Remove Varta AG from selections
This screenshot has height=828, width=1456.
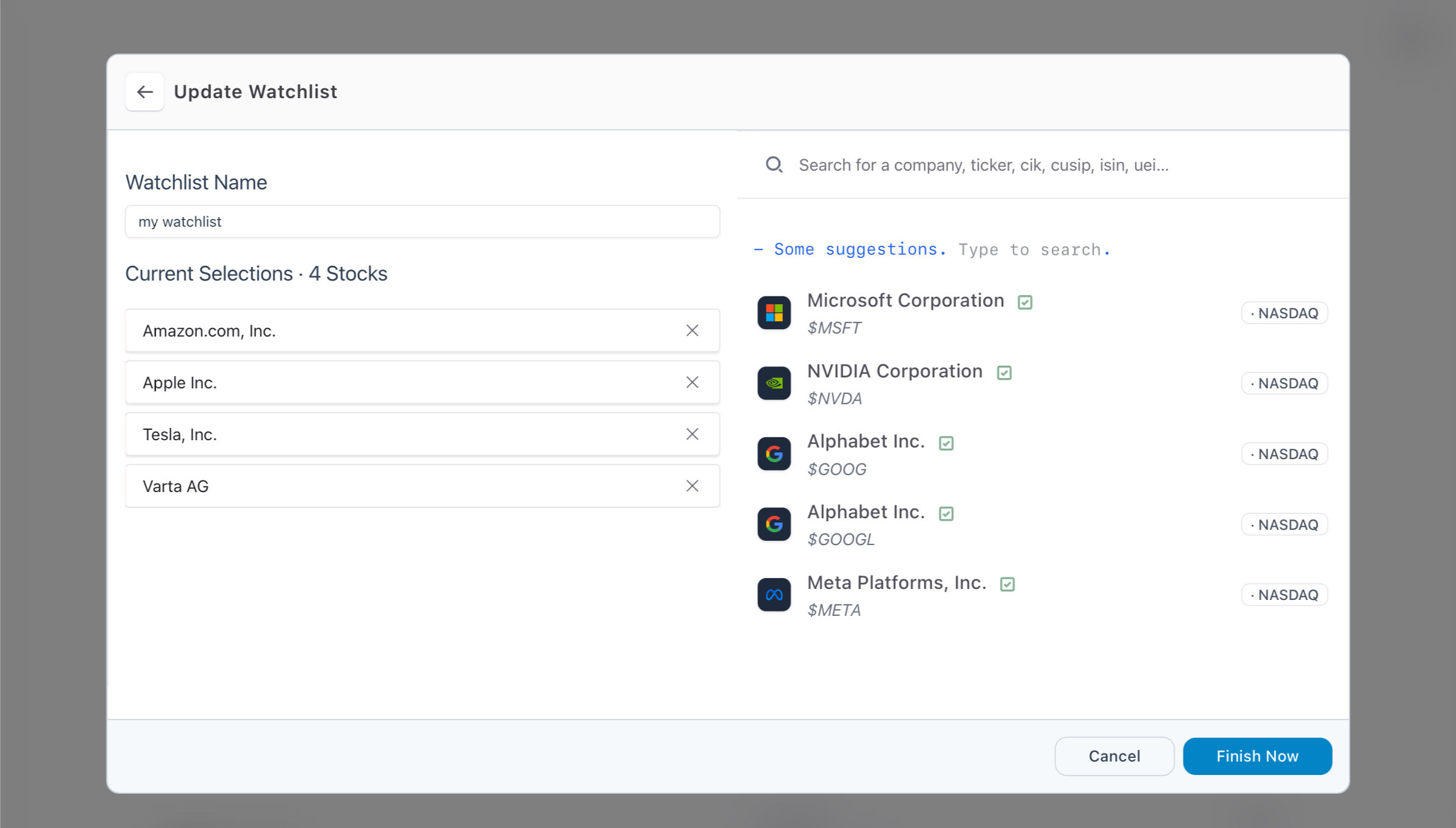[x=692, y=486]
